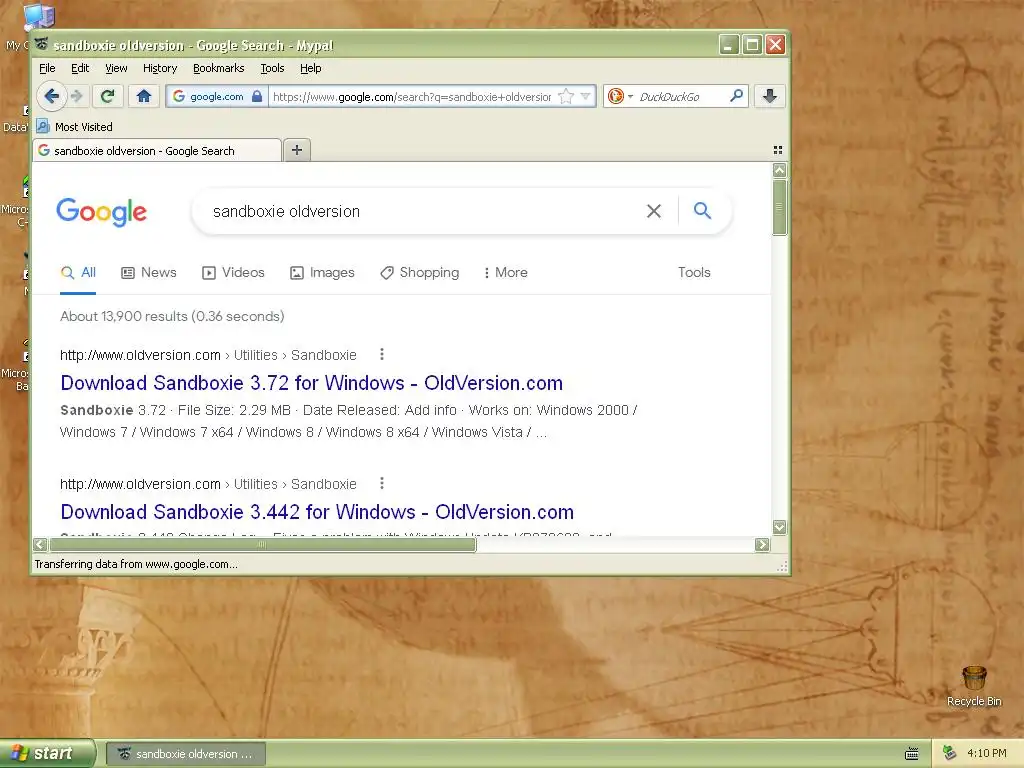The width and height of the screenshot is (1024, 768).
Task: Click the blue Google search magnifier button
Action: 702,210
